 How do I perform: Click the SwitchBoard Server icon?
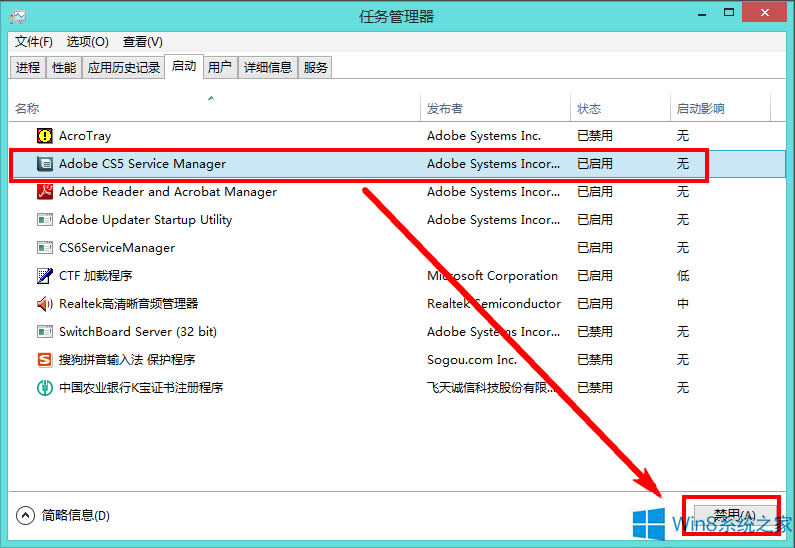45,332
